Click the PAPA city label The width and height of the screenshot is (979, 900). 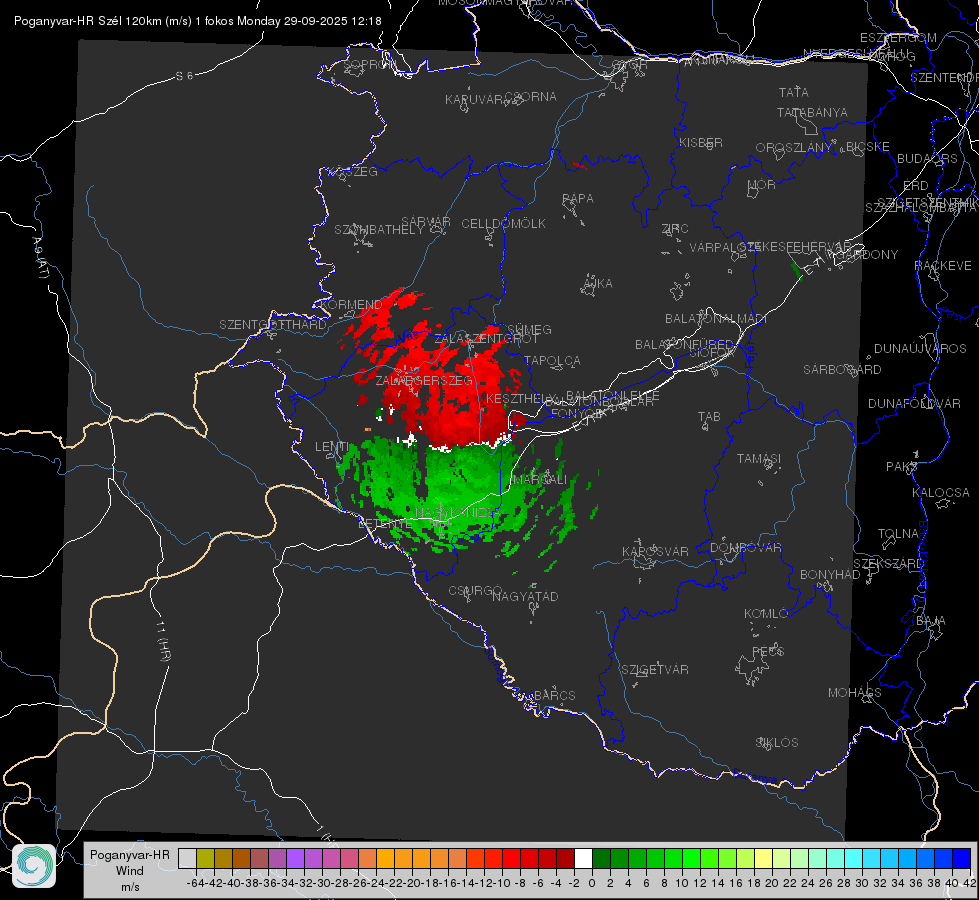[x=578, y=199]
